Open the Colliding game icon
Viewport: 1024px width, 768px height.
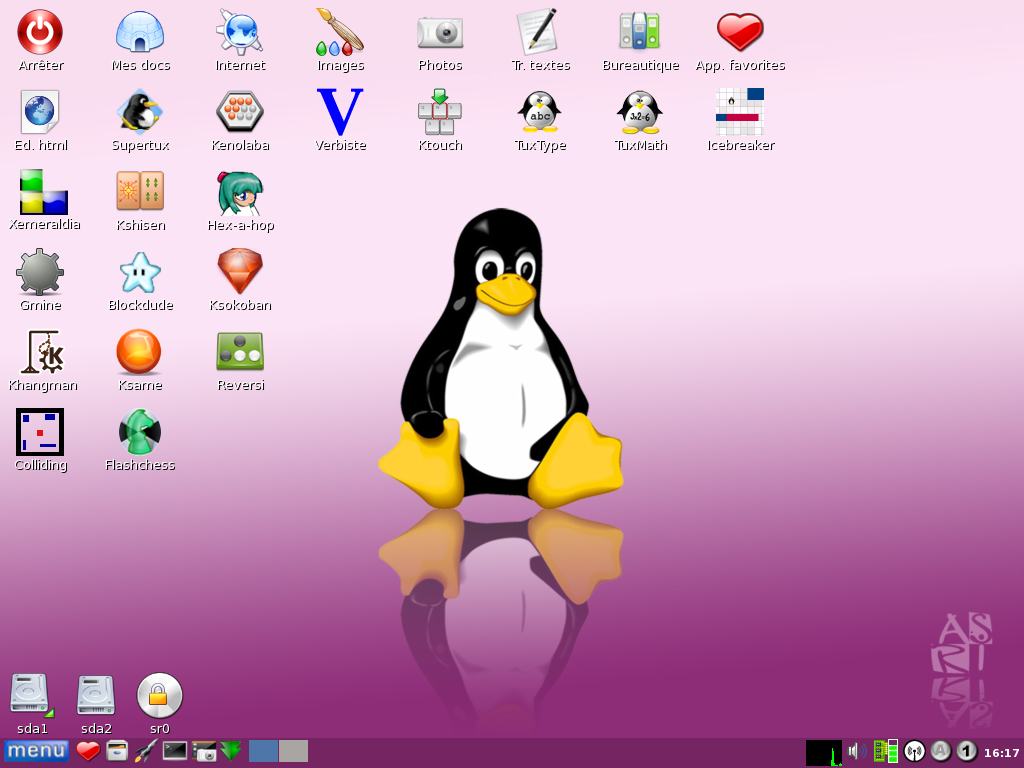tap(40, 432)
